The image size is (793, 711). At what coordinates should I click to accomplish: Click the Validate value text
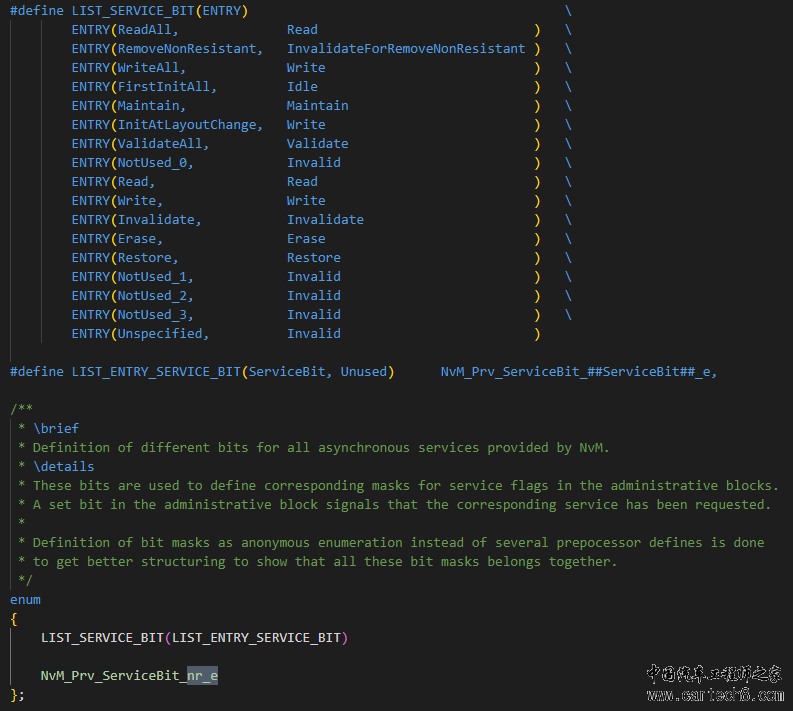pos(317,144)
